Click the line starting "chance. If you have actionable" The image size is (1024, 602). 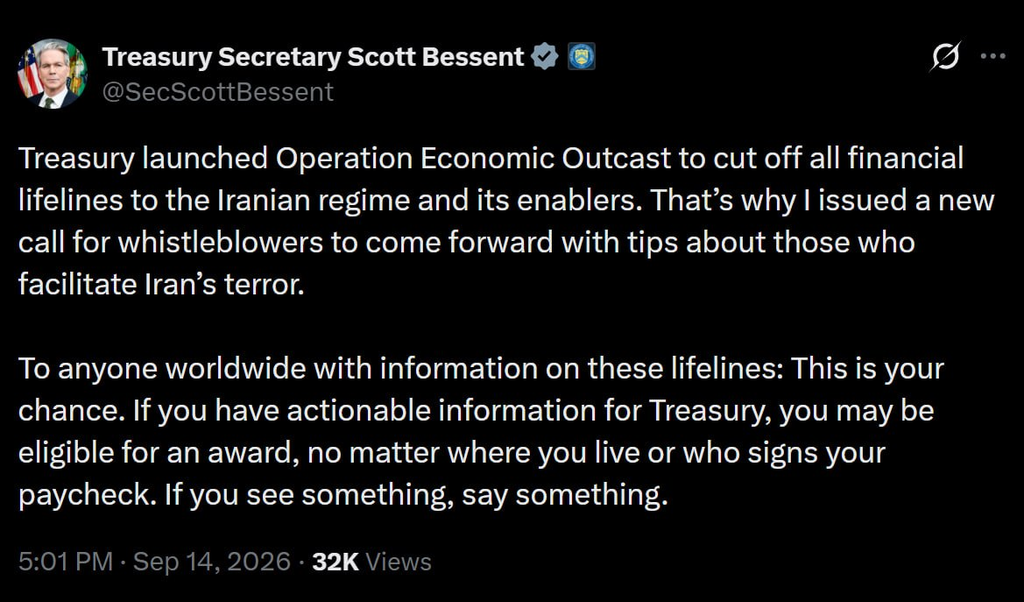pos(476,411)
